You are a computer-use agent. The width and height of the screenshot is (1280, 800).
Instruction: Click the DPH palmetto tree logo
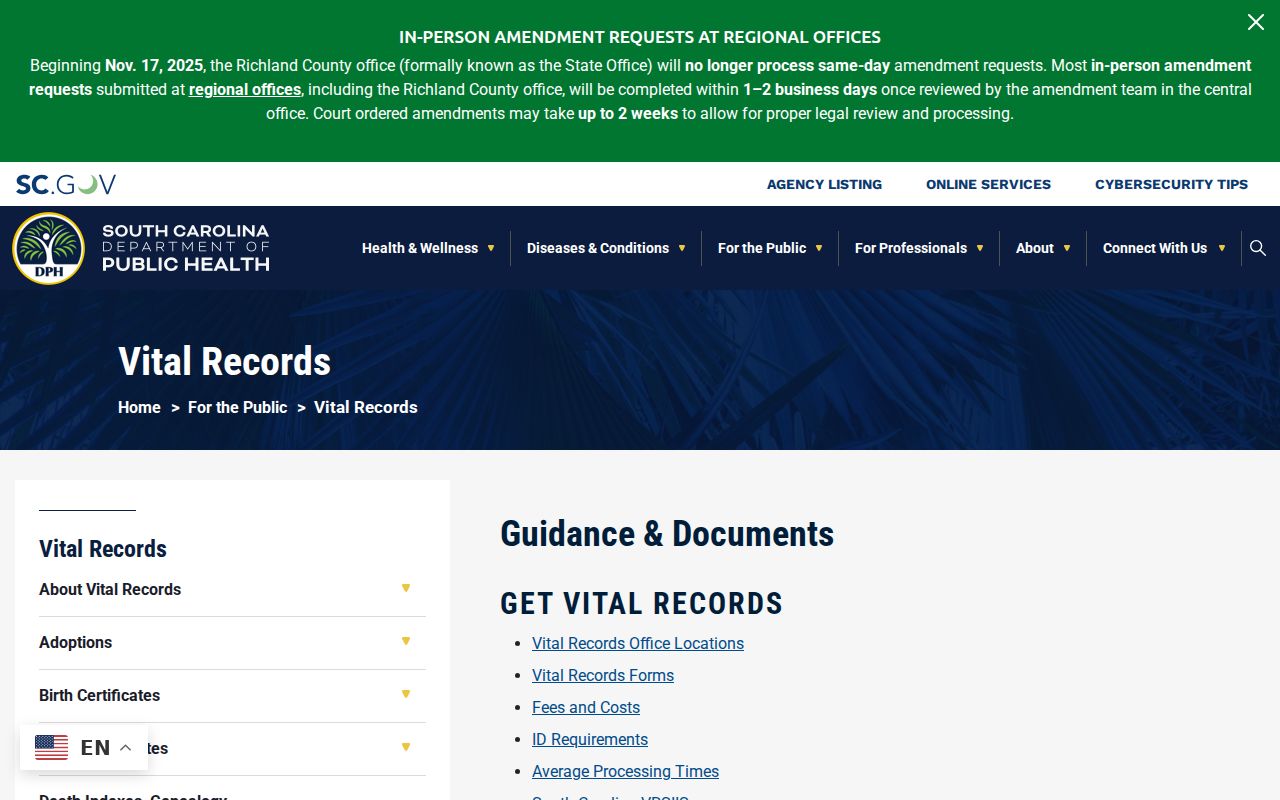coord(48,248)
